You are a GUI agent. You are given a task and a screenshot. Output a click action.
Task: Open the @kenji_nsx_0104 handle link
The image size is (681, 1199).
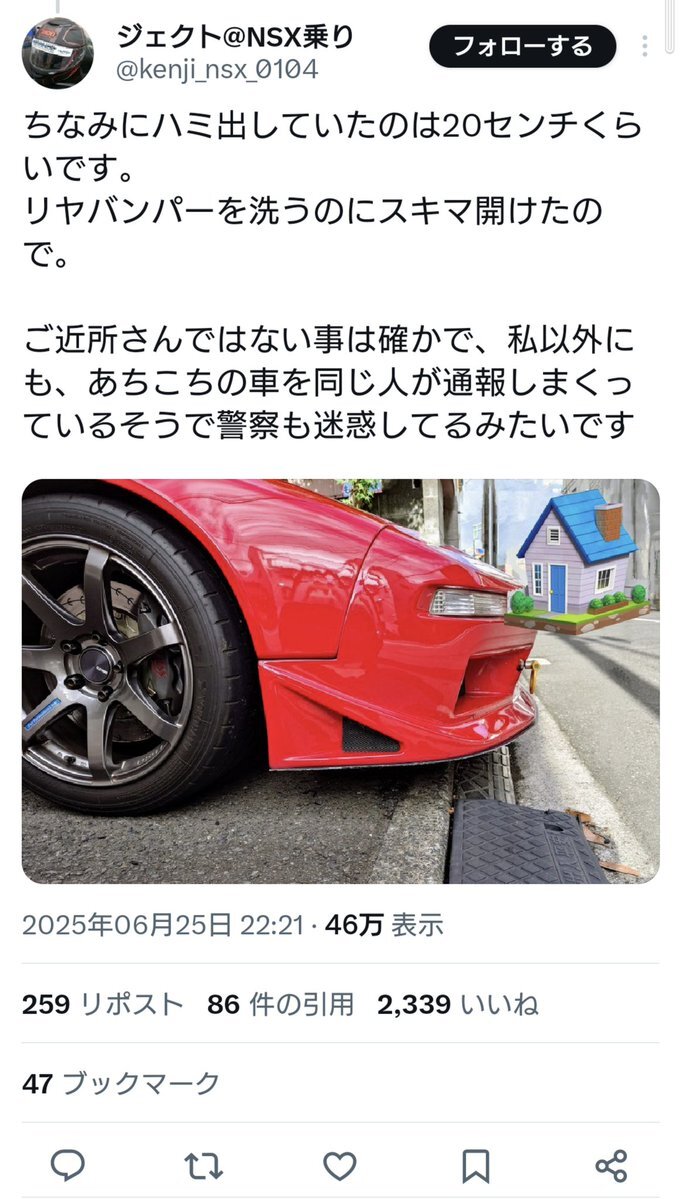tap(216, 70)
